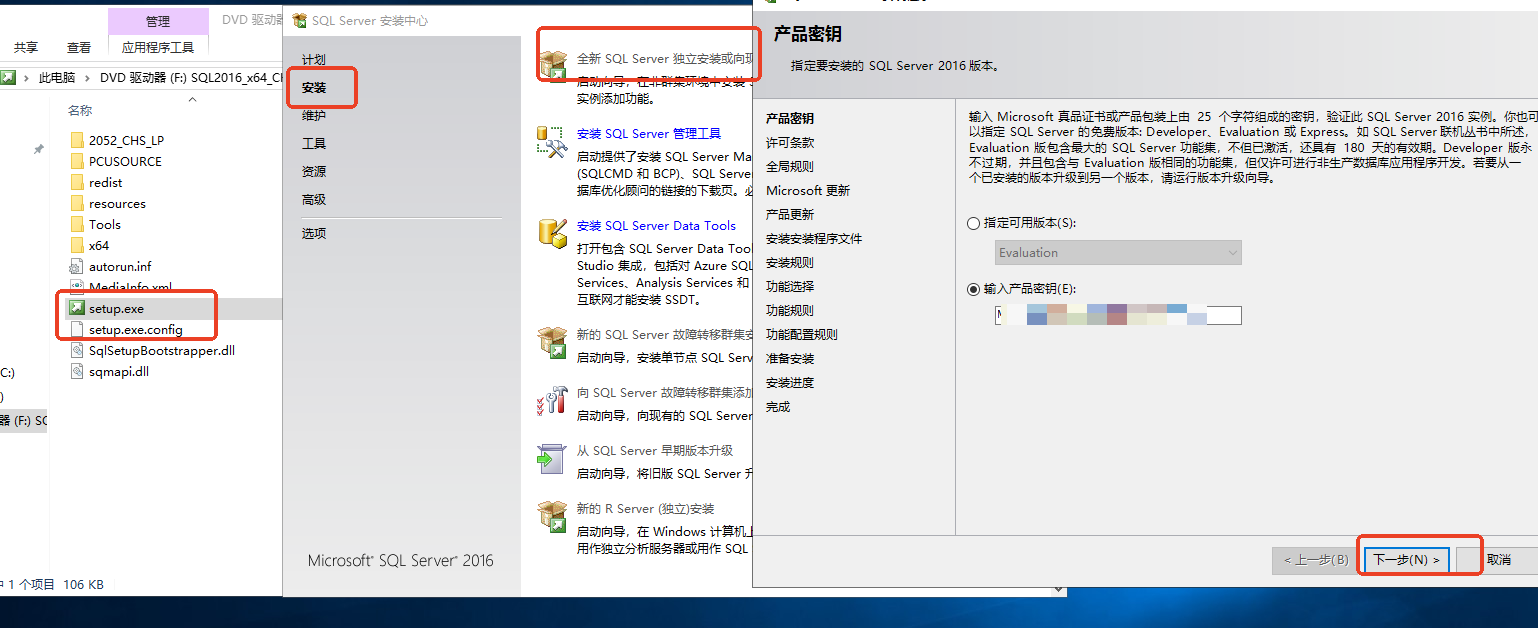The height and width of the screenshot is (628, 1538).
Task: Click the 全局规则 step in setup wizard
Action: pos(790,167)
